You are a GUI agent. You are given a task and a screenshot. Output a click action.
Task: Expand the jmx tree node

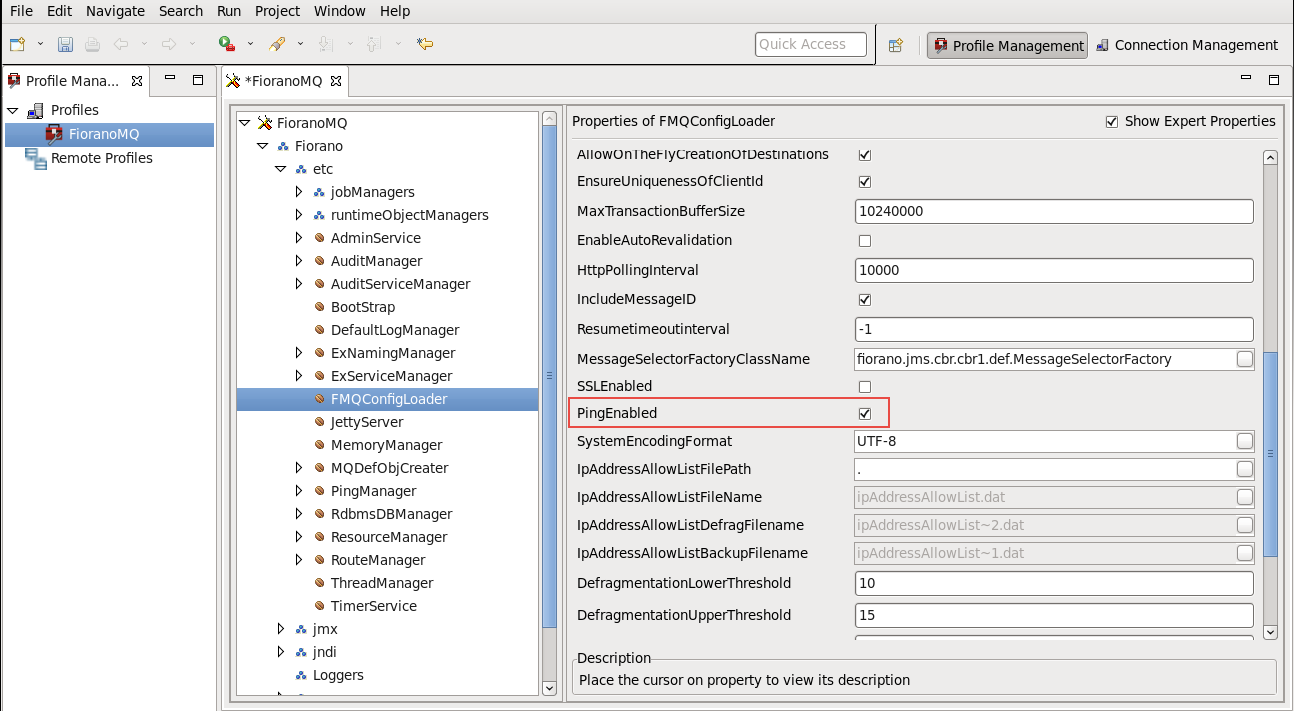point(281,629)
